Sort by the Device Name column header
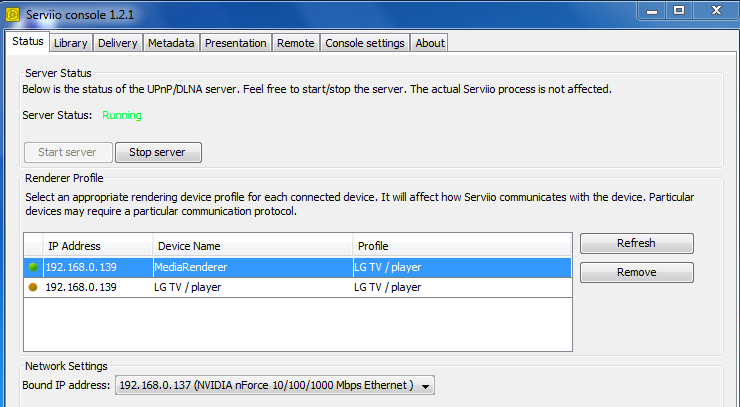This screenshot has height=407, width=740. [252, 246]
